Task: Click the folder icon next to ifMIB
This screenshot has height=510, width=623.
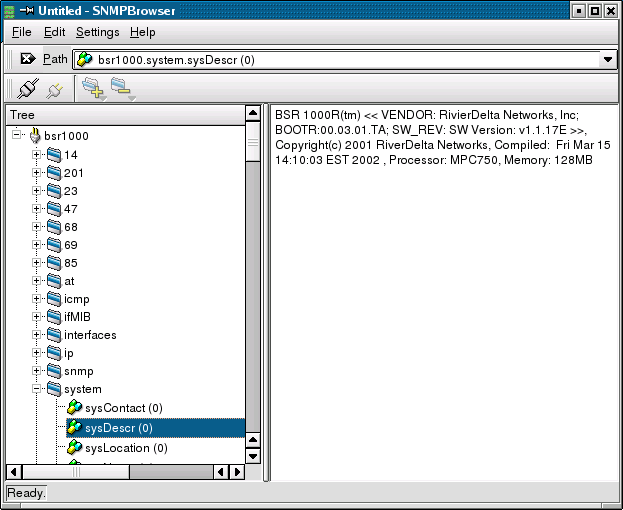Action: tap(54, 317)
